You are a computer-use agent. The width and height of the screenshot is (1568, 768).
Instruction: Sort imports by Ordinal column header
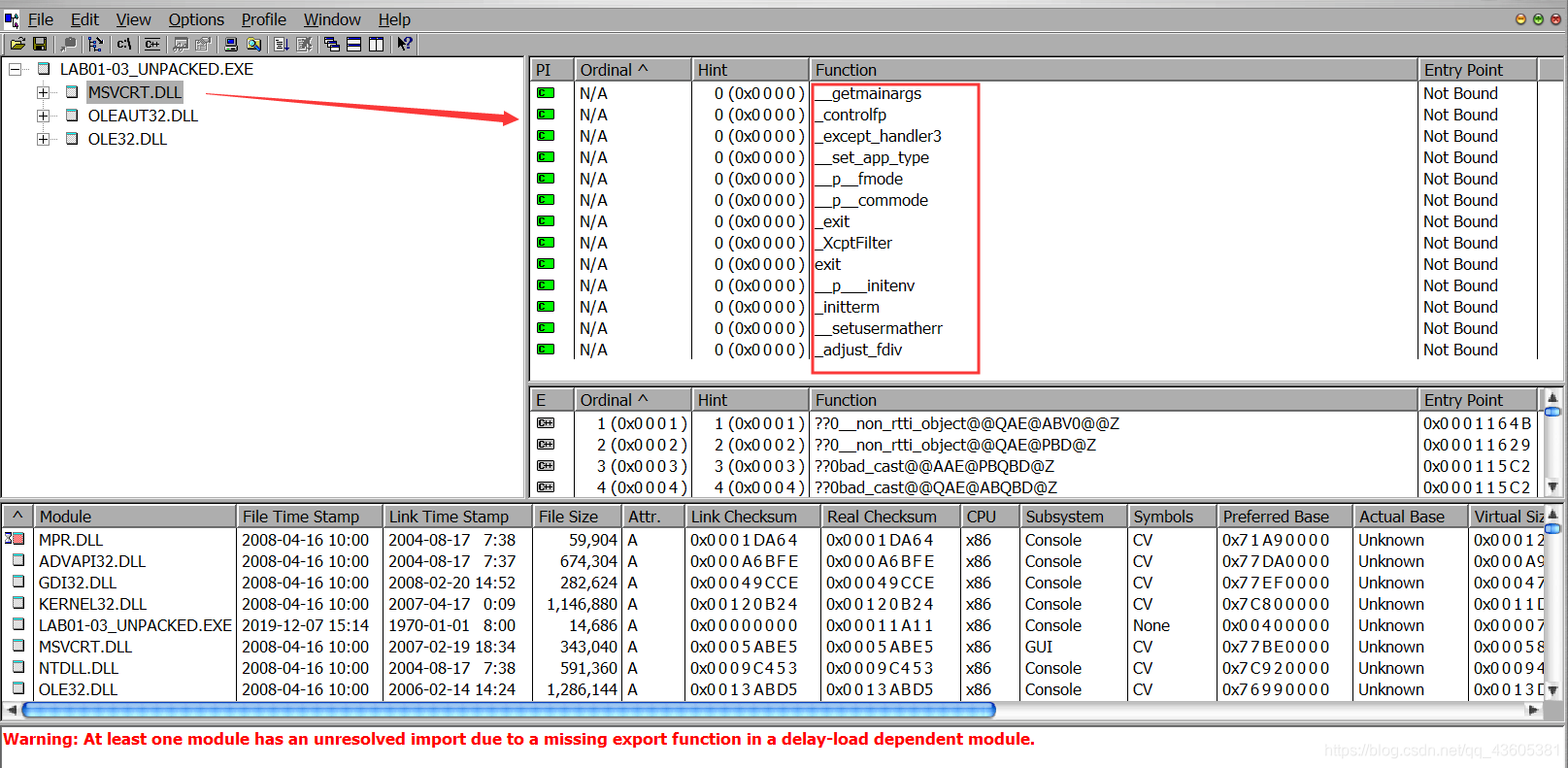point(632,70)
